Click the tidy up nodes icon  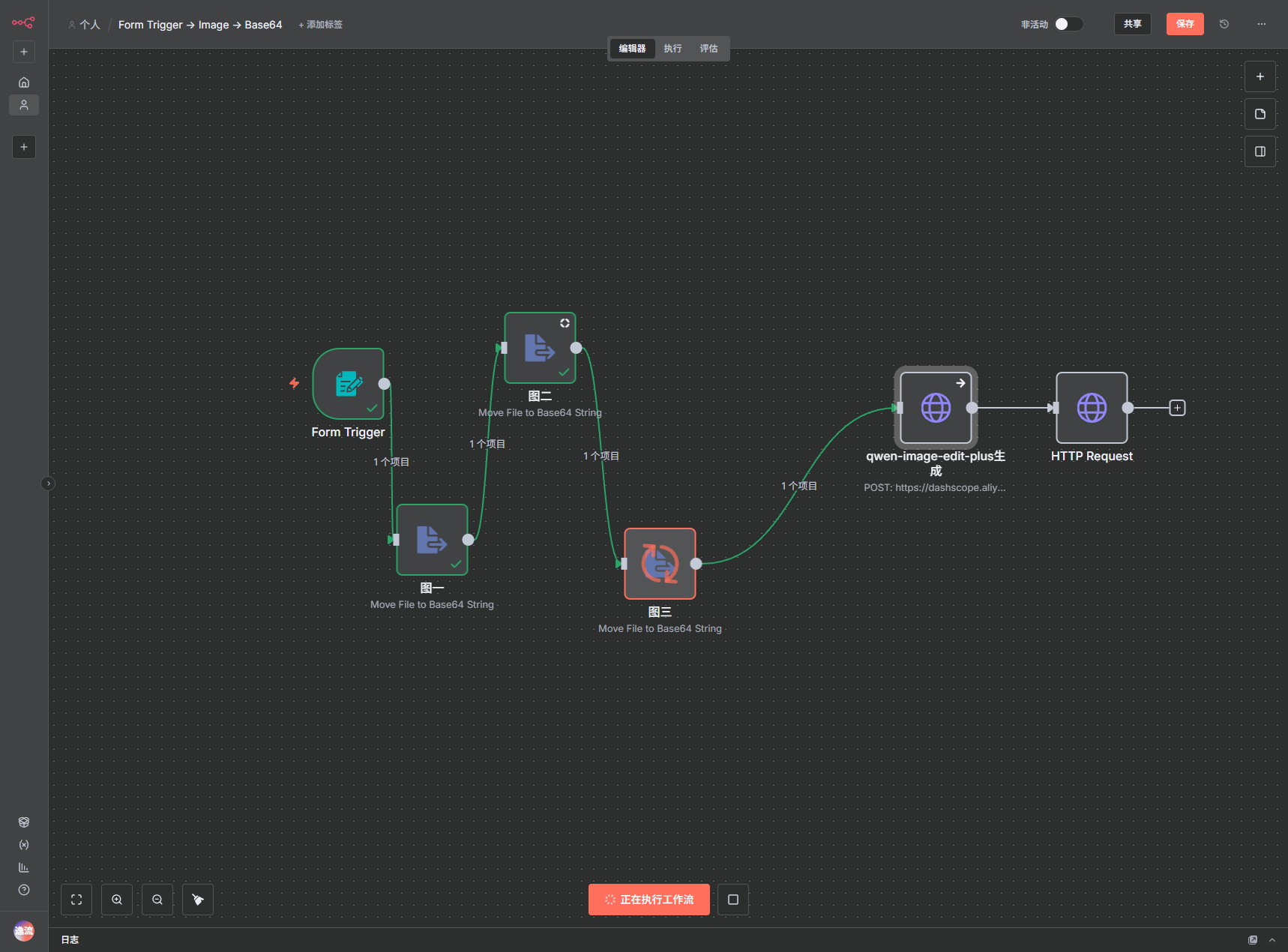pos(198,900)
